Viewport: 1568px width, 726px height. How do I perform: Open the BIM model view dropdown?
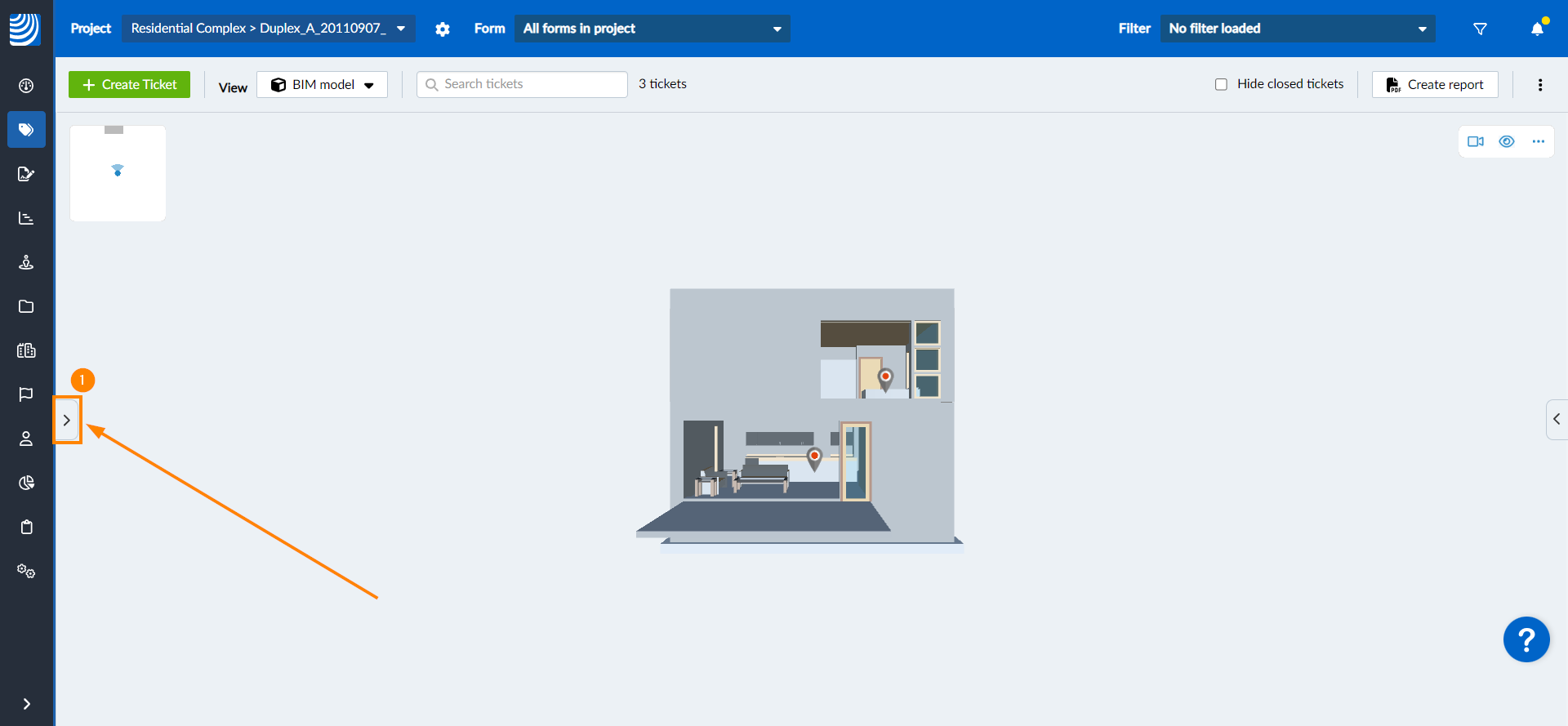(322, 85)
